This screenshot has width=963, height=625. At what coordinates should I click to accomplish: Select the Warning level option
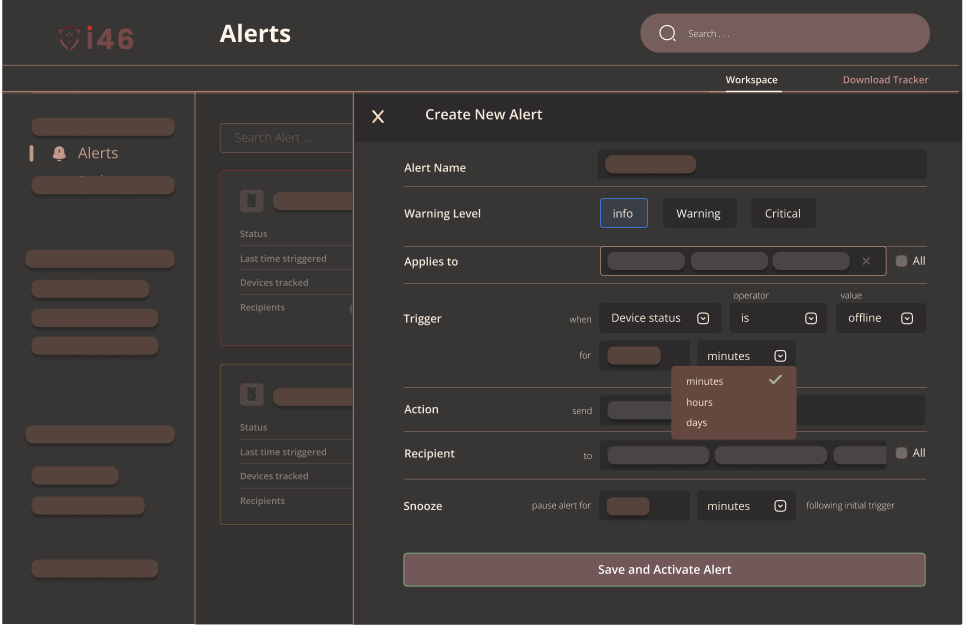699,213
